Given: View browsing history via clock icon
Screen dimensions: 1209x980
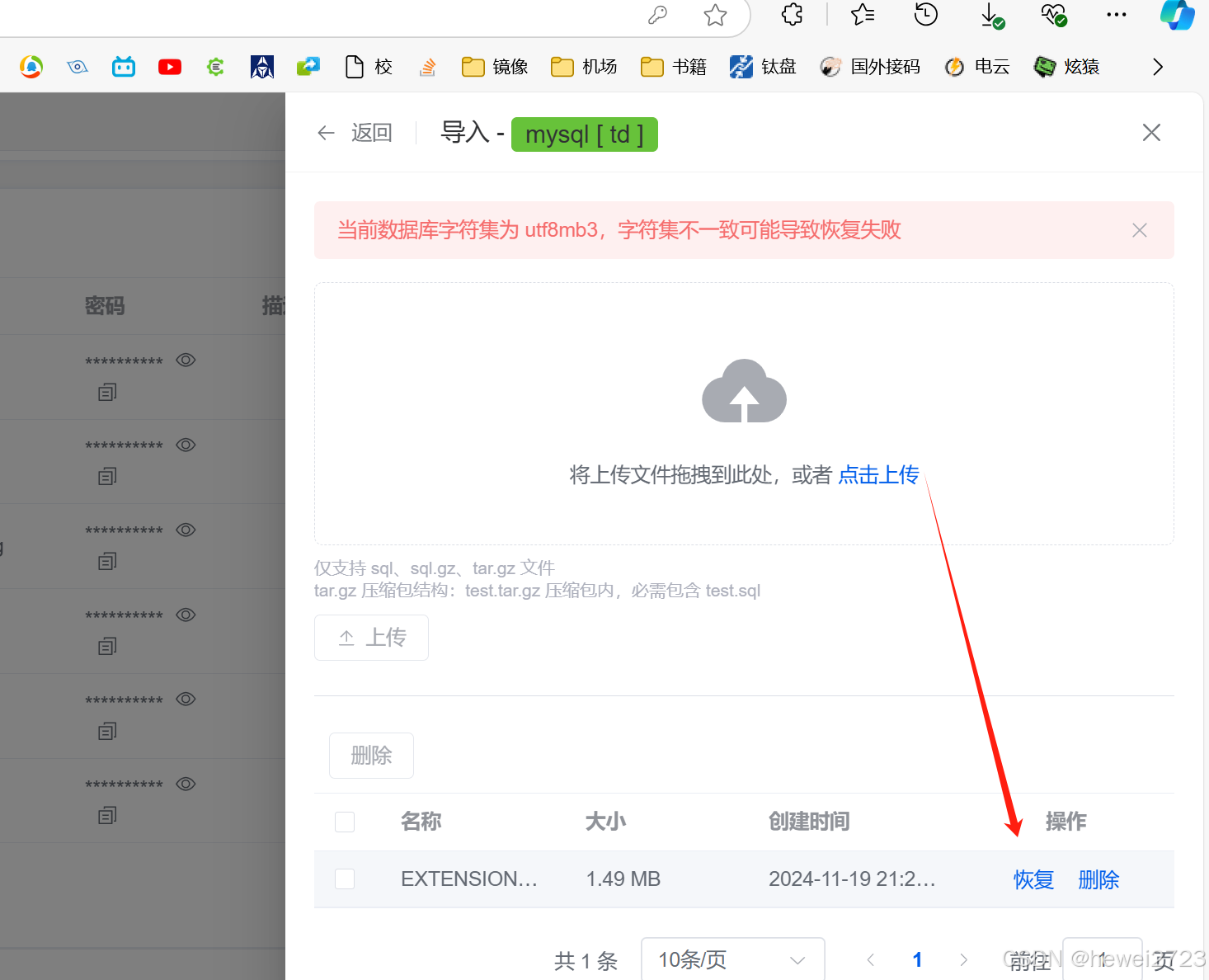Looking at the screenshot, I should 925,15.
